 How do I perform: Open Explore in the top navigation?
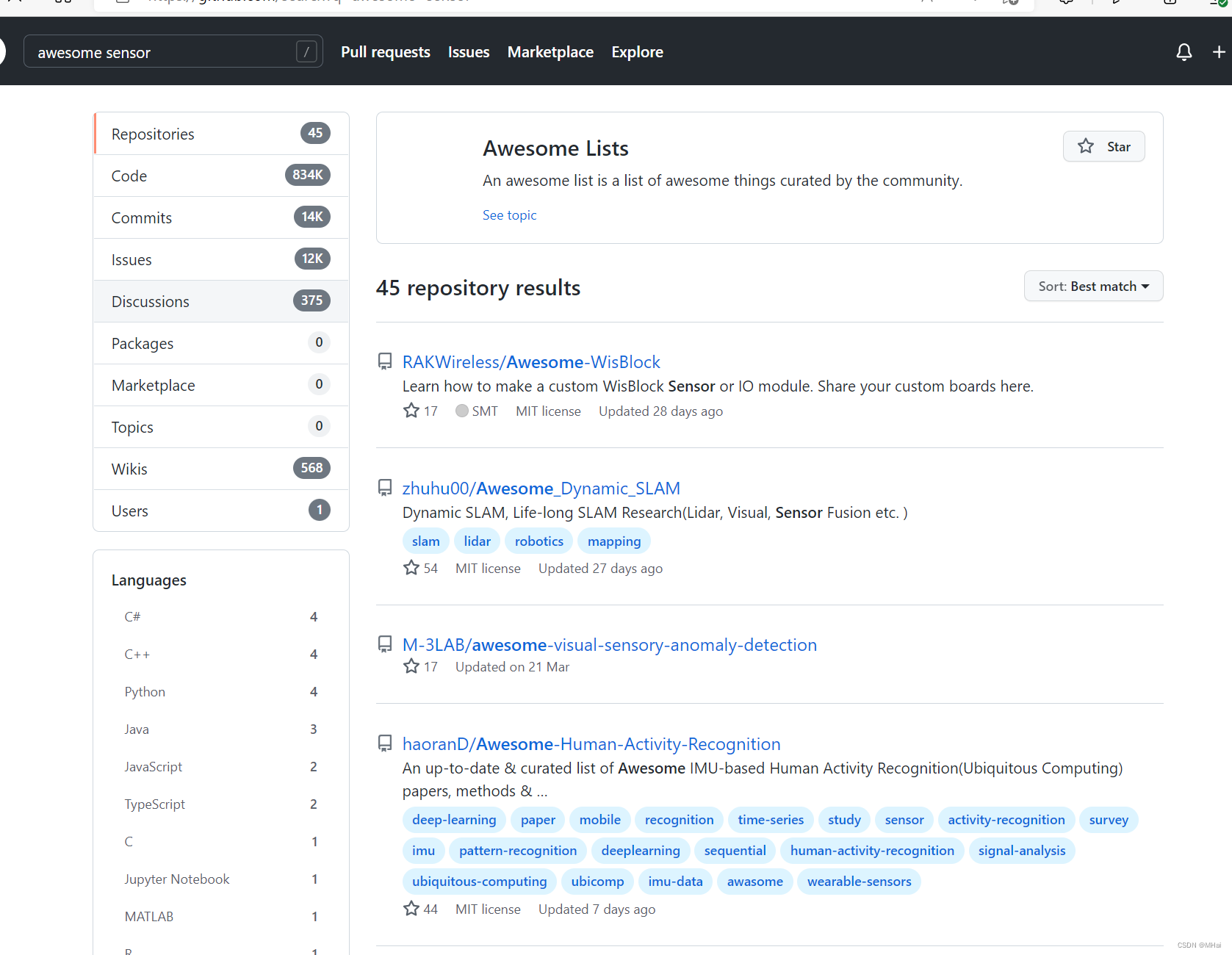637,52
